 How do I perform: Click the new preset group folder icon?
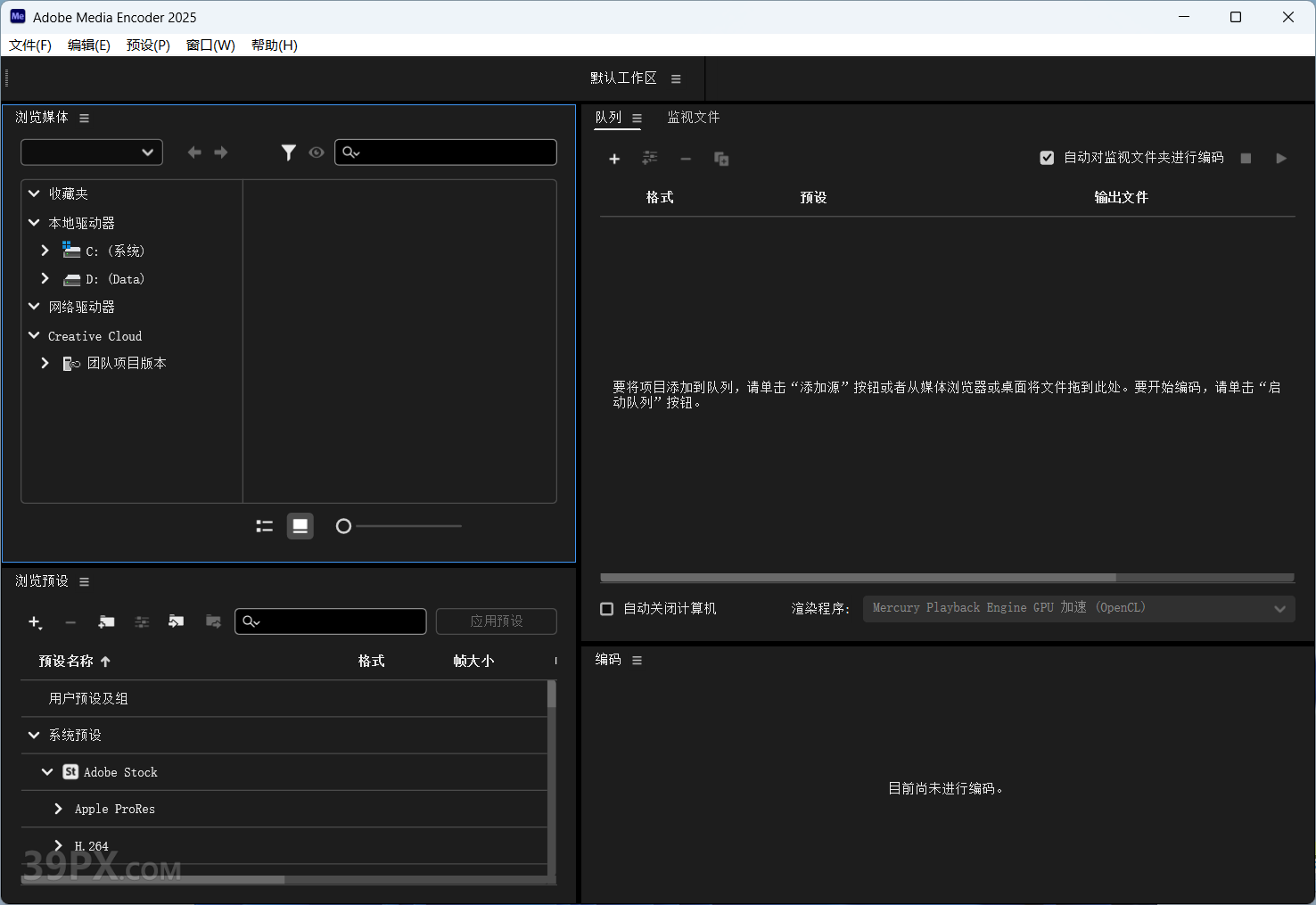pos(106,622)
